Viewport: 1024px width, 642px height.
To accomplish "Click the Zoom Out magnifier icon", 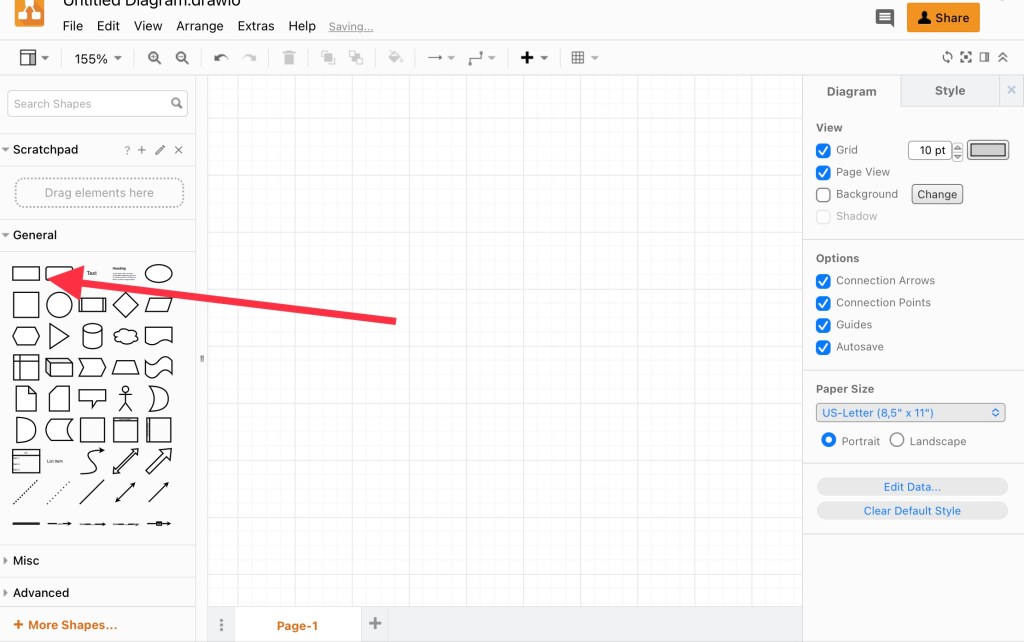I will point(182,58).
